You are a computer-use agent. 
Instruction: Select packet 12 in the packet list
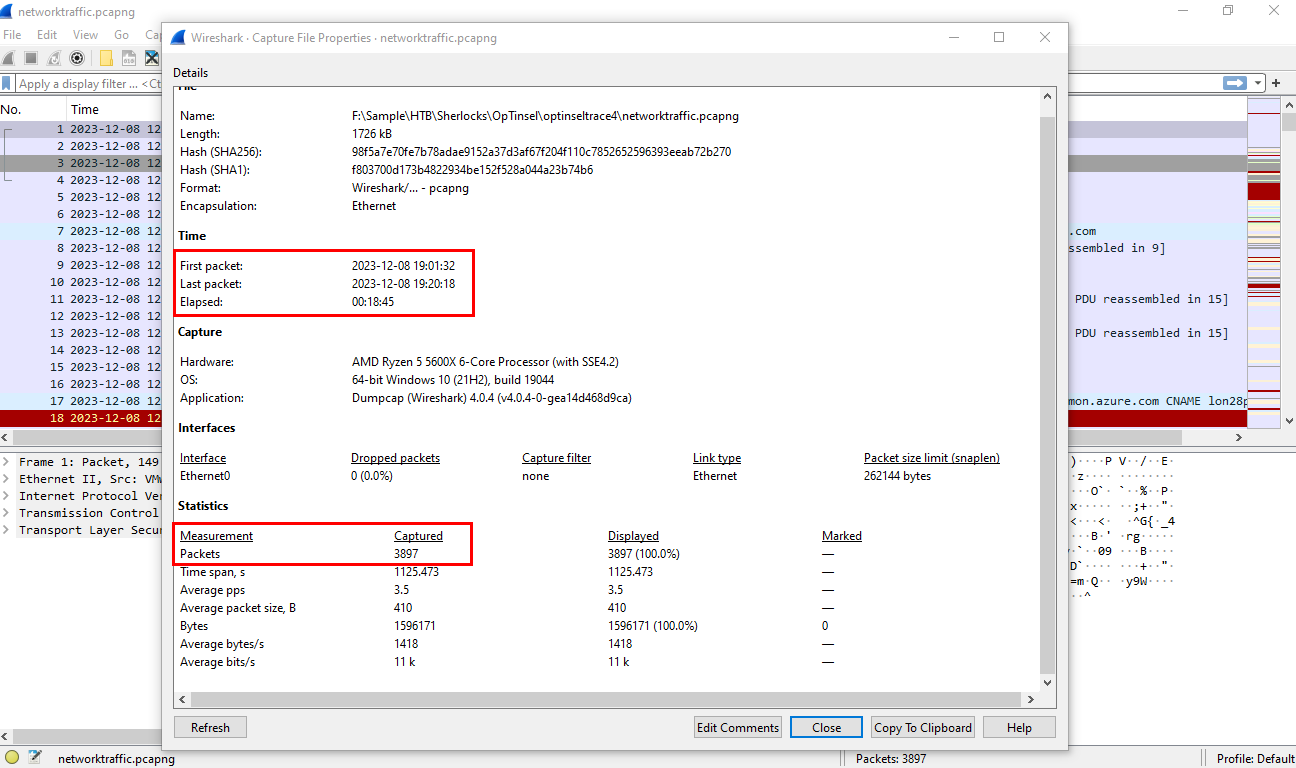coord(80,316)
